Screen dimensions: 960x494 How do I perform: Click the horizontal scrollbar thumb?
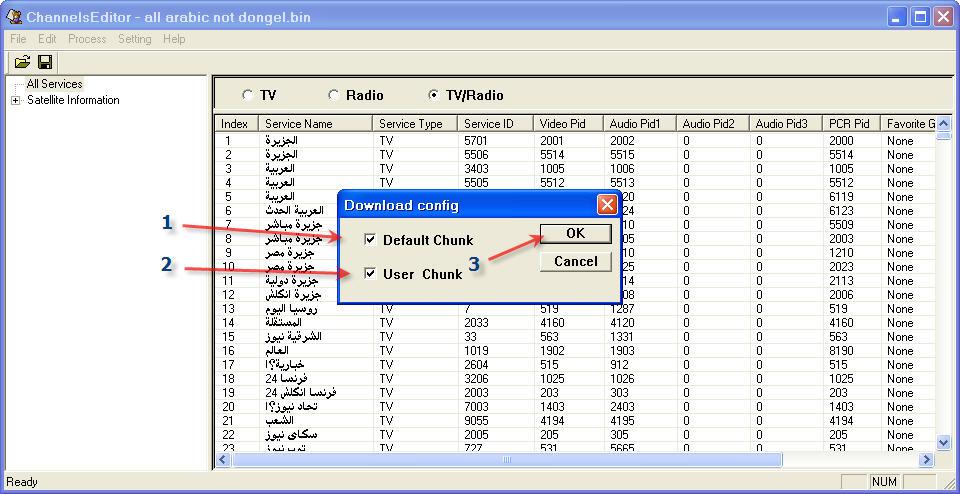(506, 459)
